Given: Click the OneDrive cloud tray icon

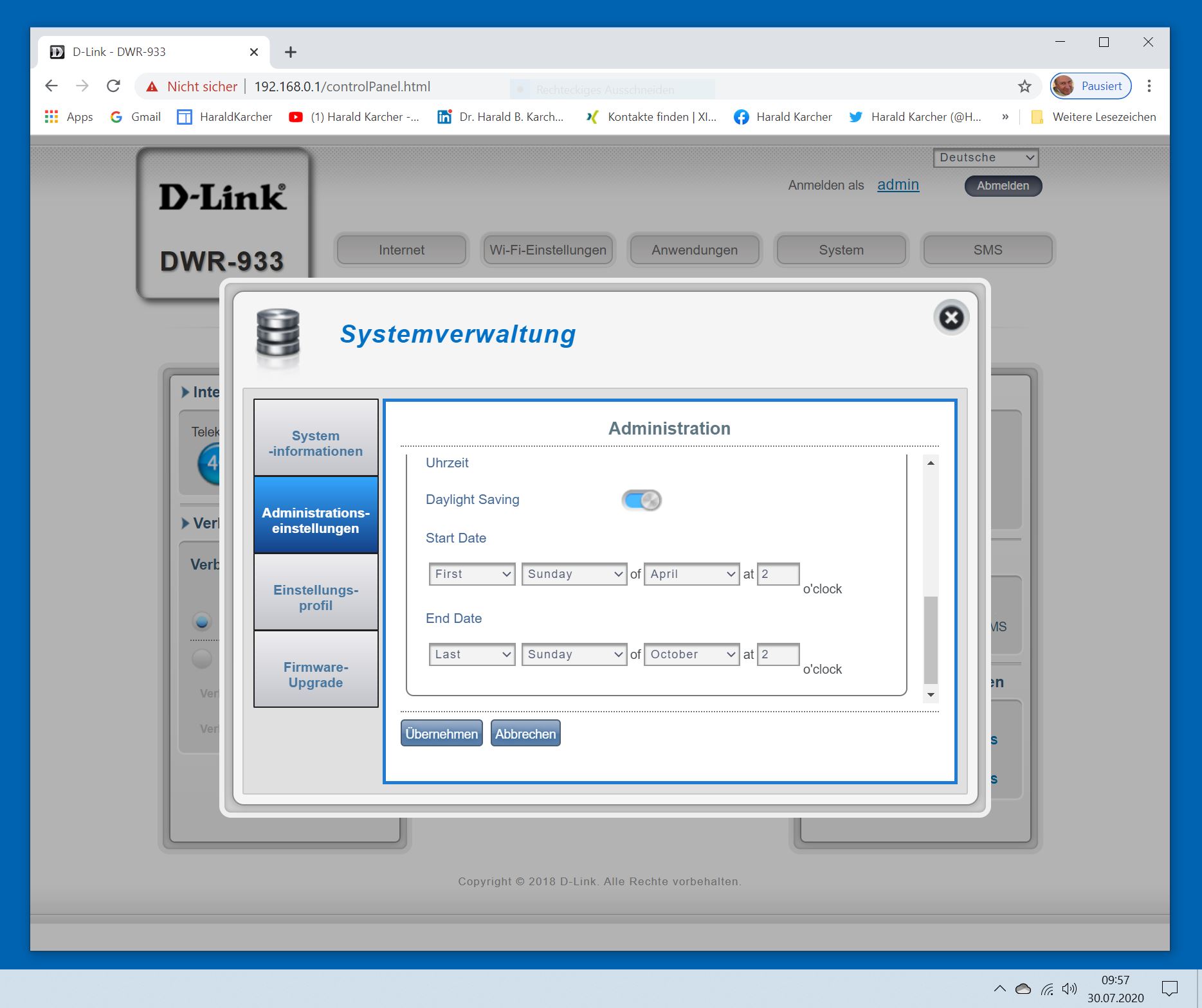Looking at the screenshot, I should (x=1023, y=989).
